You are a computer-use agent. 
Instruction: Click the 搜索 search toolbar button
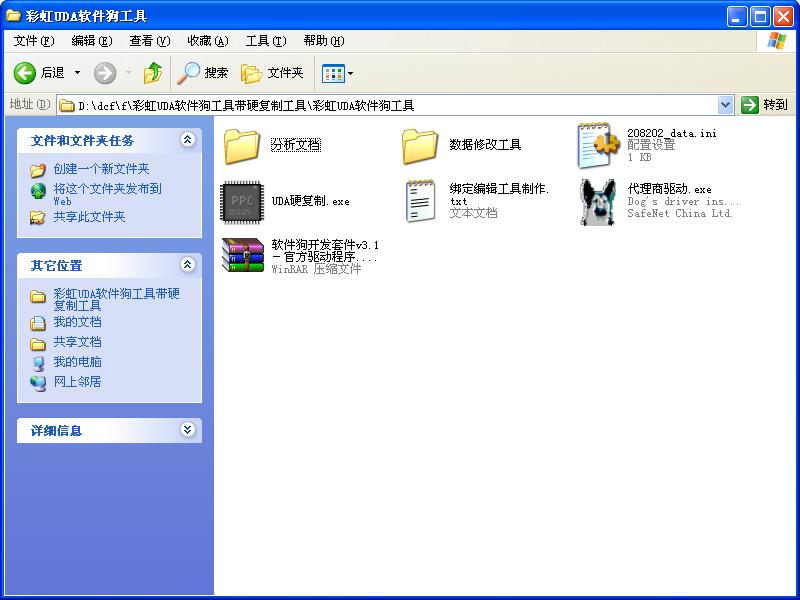(x=203, y=73)
